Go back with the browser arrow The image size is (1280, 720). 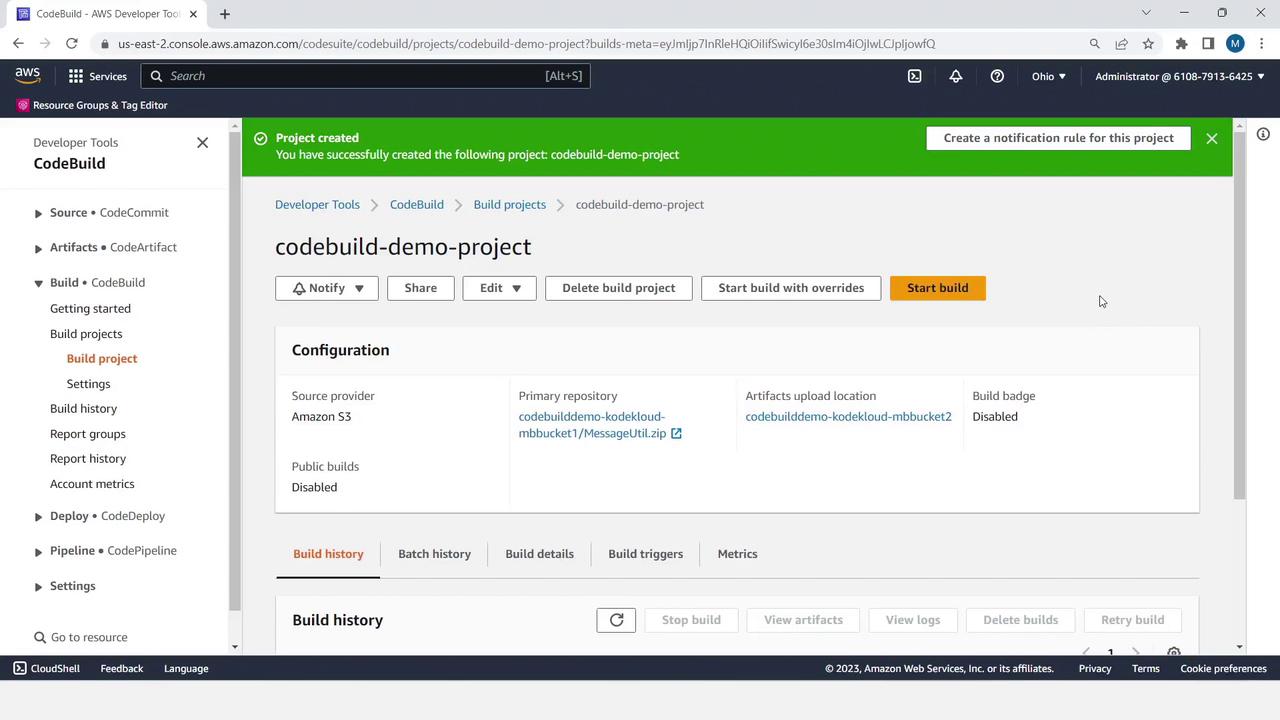click(x=18, y=44)
